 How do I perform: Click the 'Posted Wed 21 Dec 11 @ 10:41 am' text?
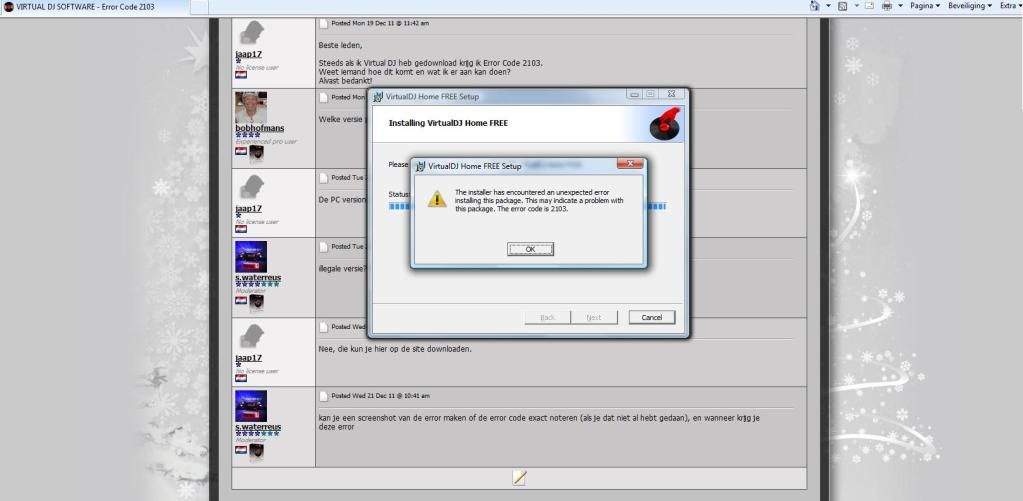(380, 396)
